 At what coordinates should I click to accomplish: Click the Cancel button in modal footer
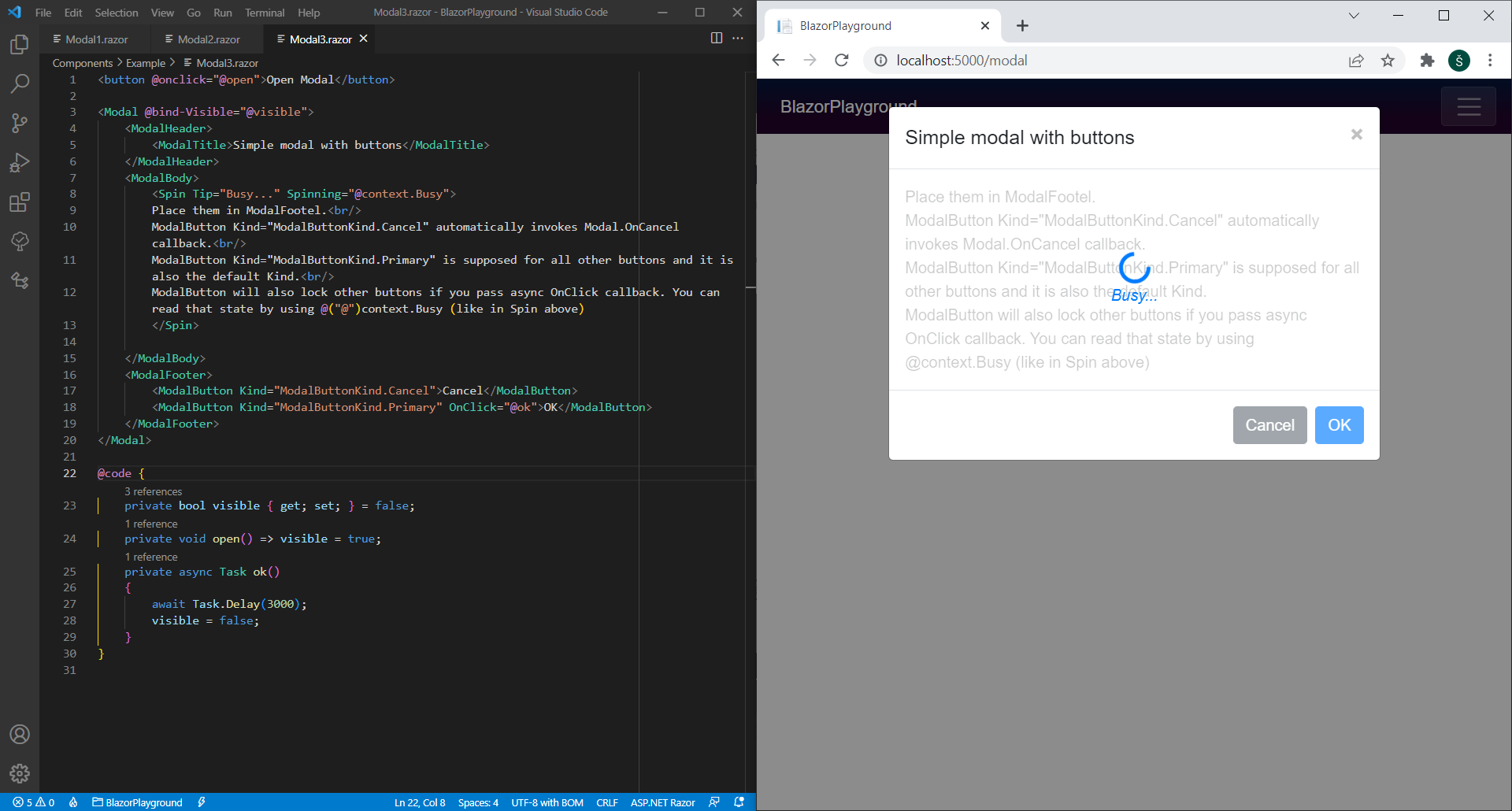pyautogui.click(x=1269, y=425)
